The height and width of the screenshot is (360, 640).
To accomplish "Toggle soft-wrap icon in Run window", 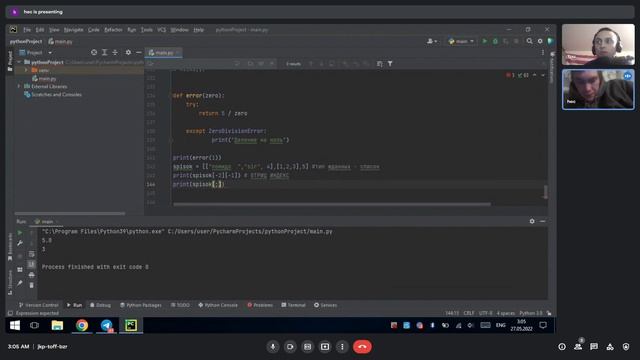I will (31, 254).
